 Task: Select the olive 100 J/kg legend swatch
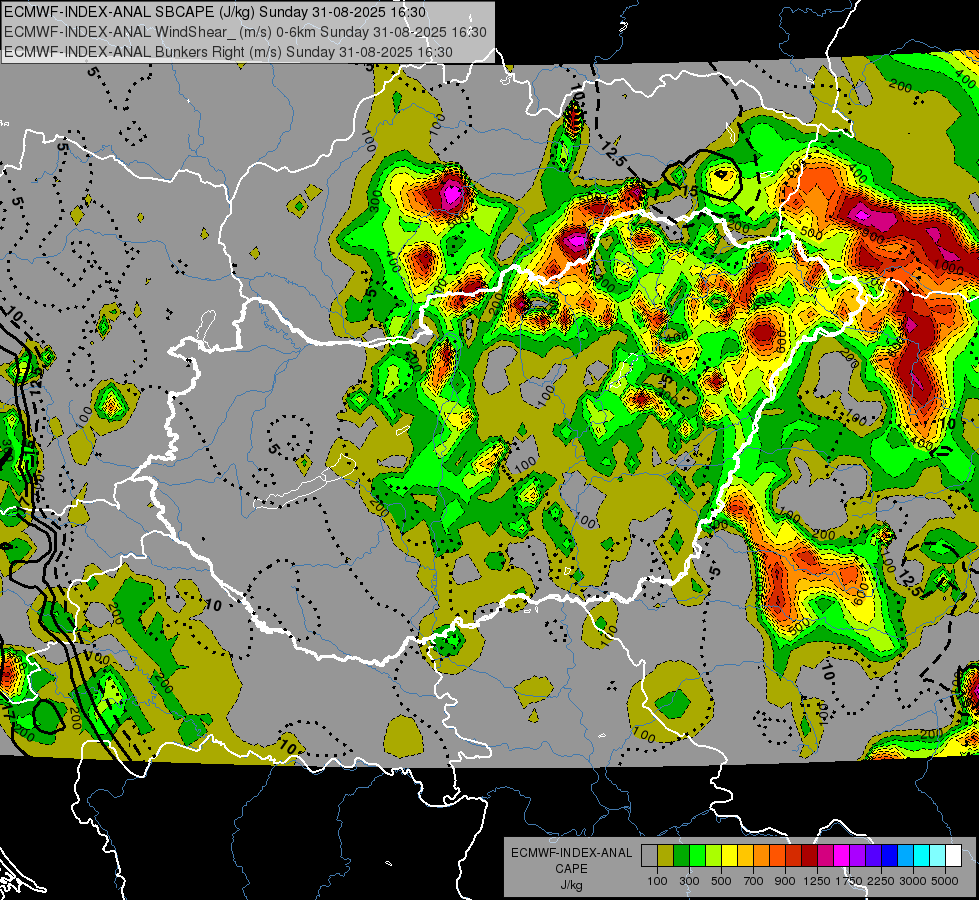pyautogui.click(x=665, y=856)
